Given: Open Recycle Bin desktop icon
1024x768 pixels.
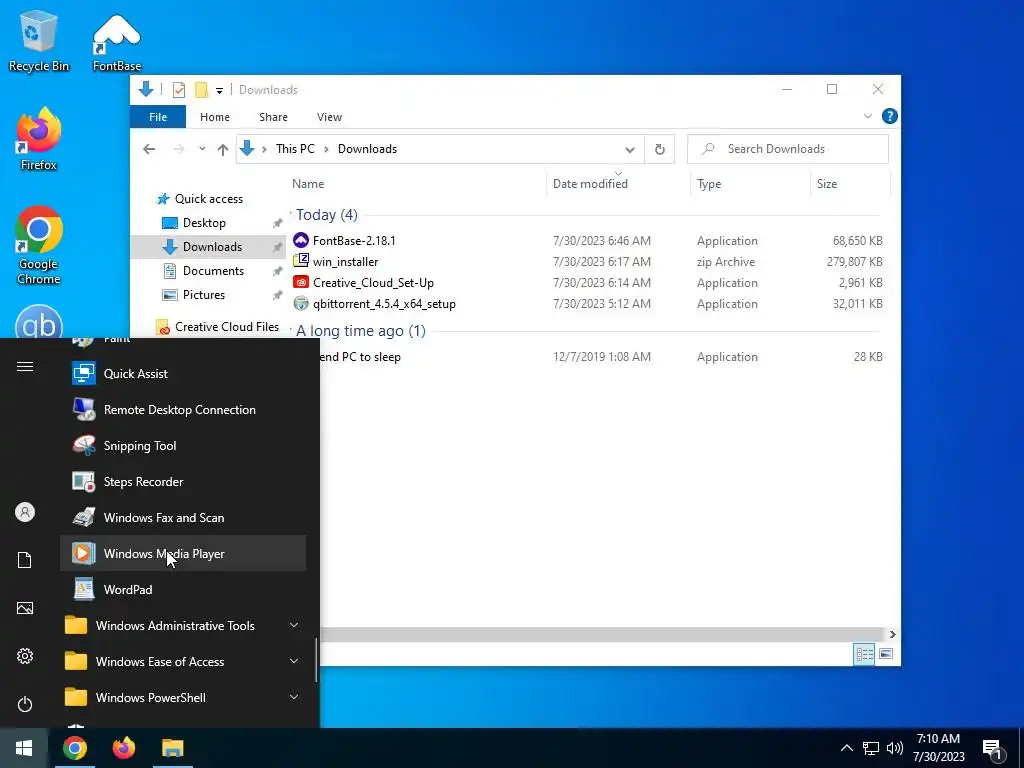Looking at the screenshot, I should pos(39,40).
